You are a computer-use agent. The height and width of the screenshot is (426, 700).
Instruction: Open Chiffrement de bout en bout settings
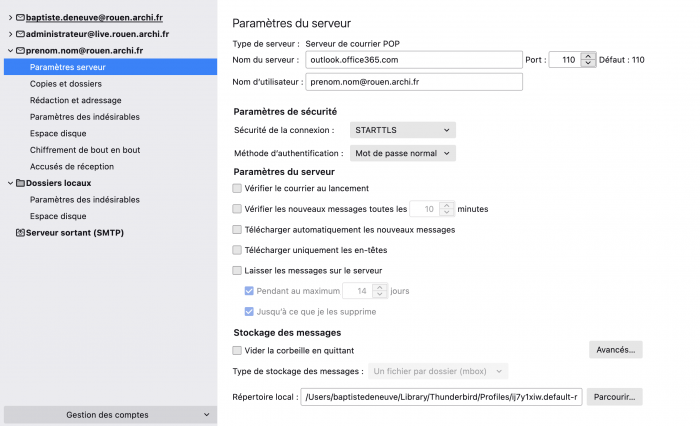point(85,150)
